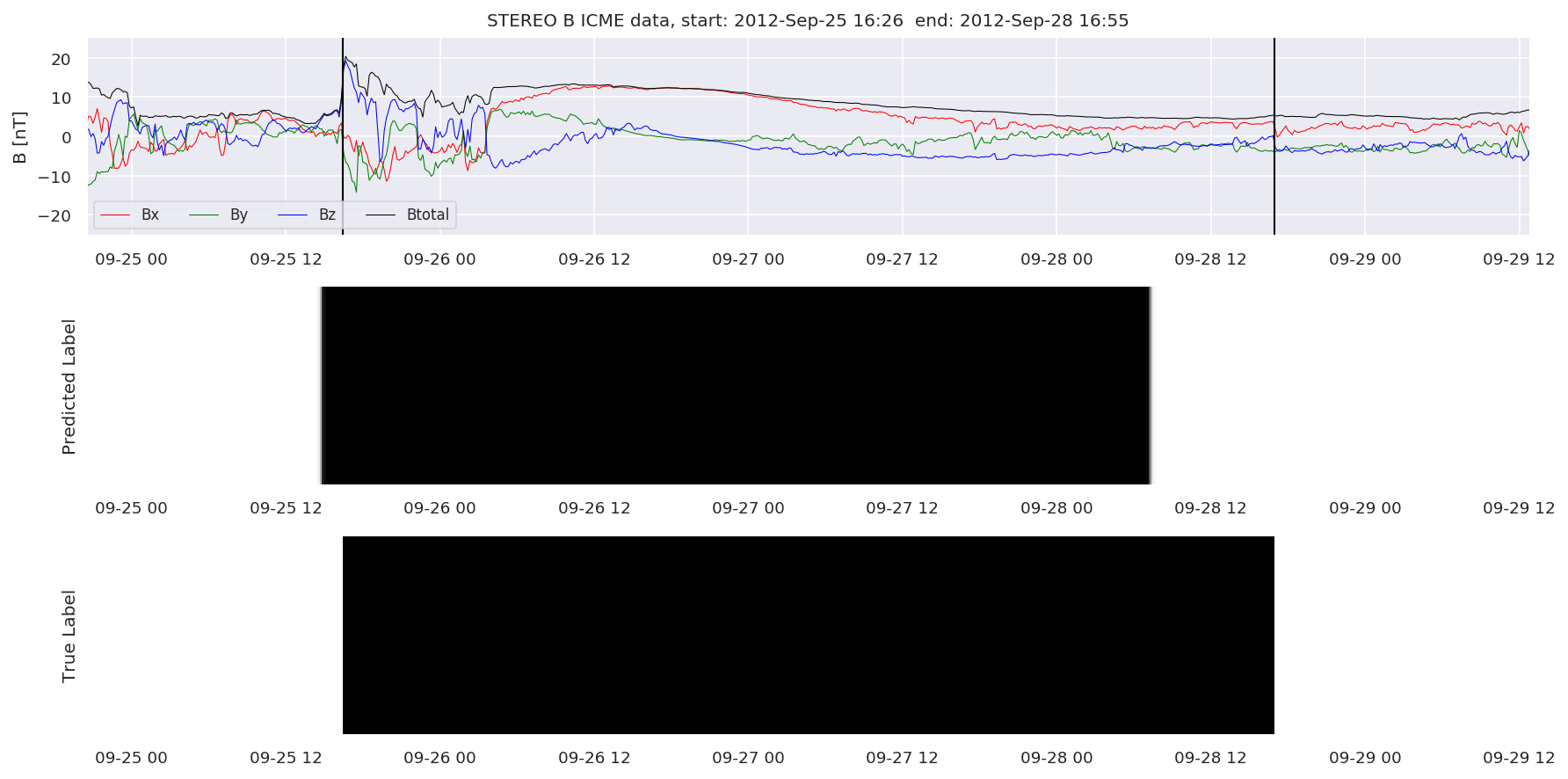This screenshot has height=779, width=1568.
Task: Click tick 09-25 00 under the True Label plot
Action: click(x=132, y=758)
